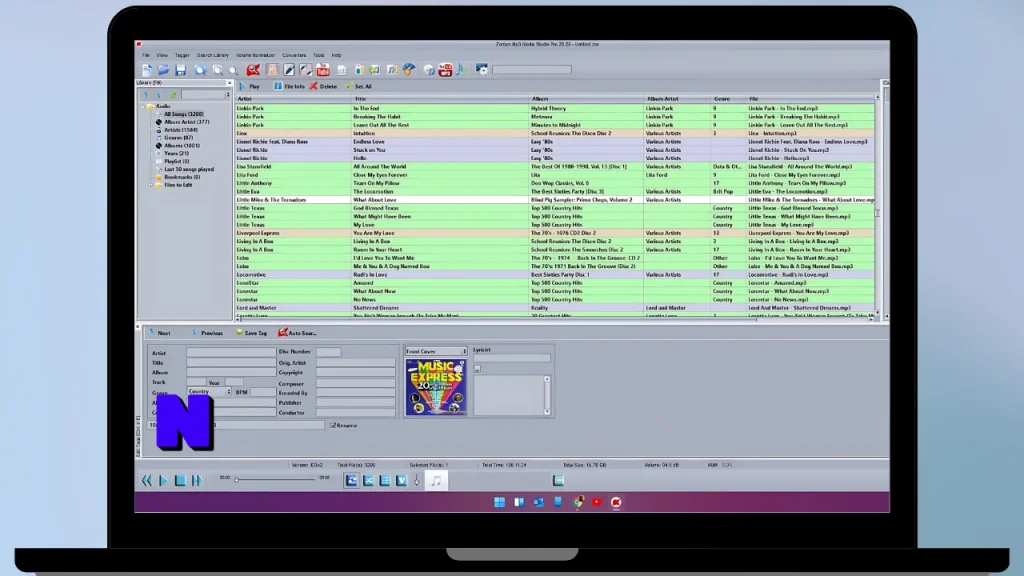Click the red Auto Search toolbar icon
The height and width of the screenshot is (576, 1024).
[253, 70]
